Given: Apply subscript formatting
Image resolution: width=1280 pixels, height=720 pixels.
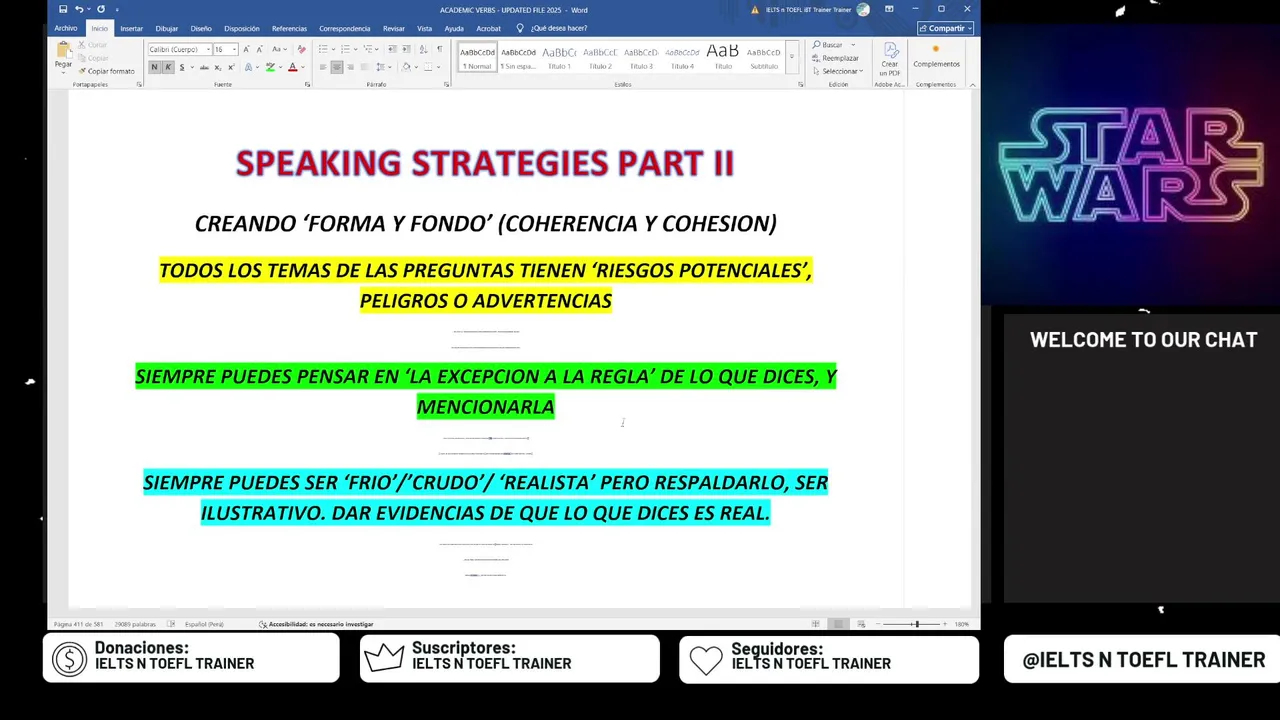Looking at the screenshot, I should 218,67.
